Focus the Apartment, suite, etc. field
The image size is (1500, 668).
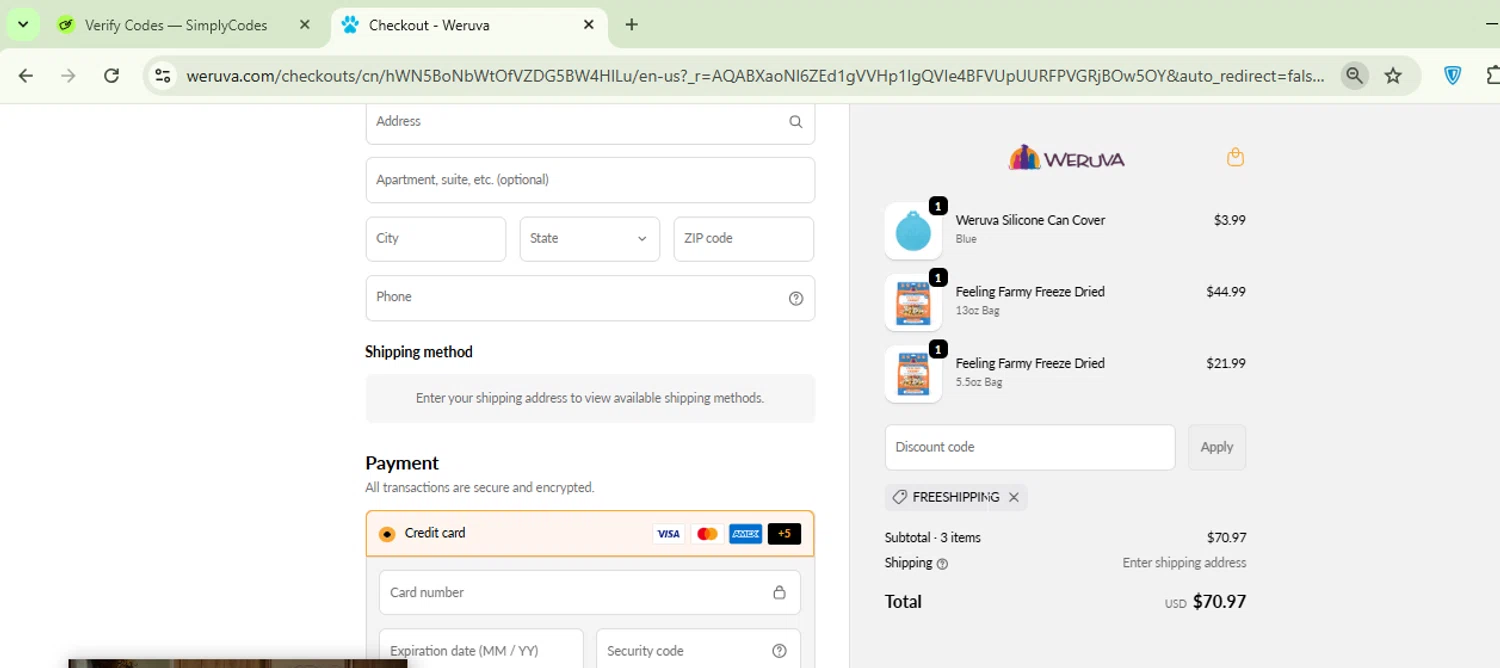[590, 180]
